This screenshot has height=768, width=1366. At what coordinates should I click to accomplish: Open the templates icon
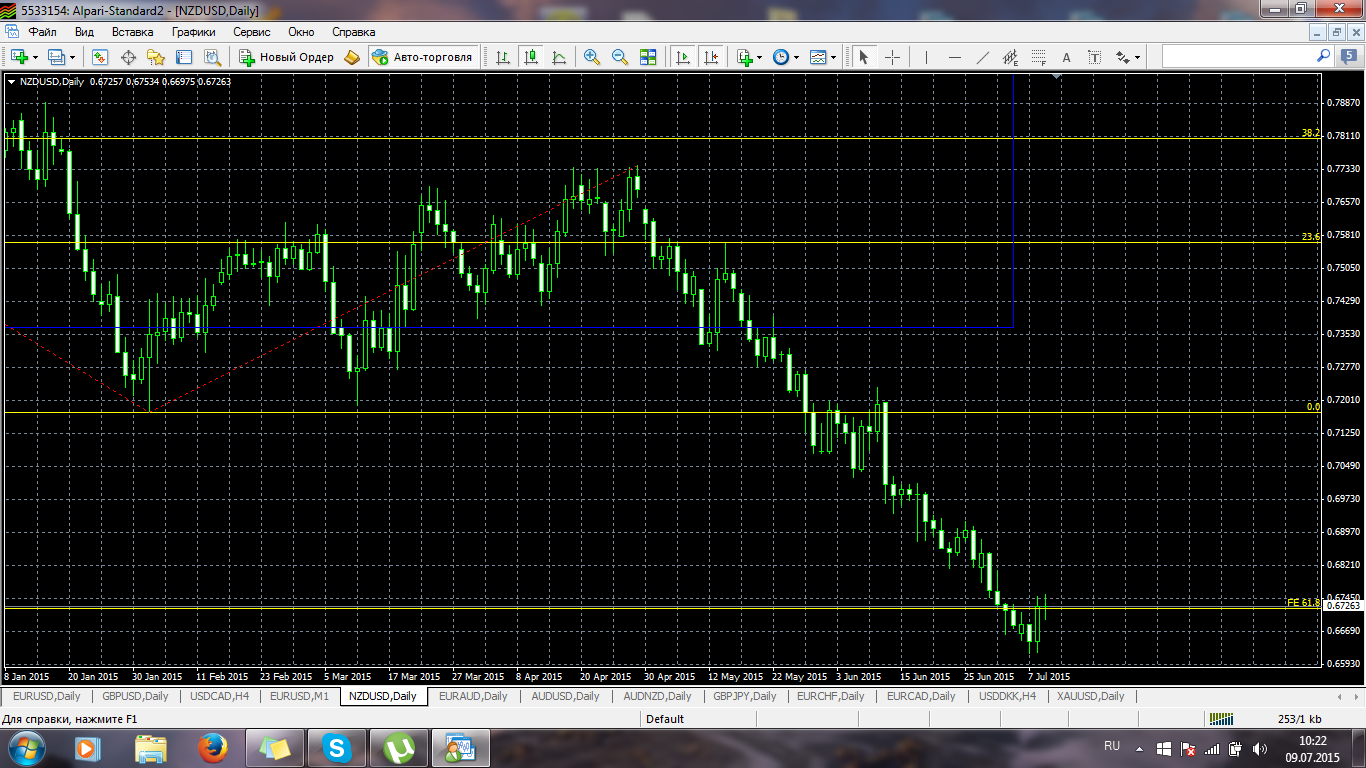tap(818, 57)
